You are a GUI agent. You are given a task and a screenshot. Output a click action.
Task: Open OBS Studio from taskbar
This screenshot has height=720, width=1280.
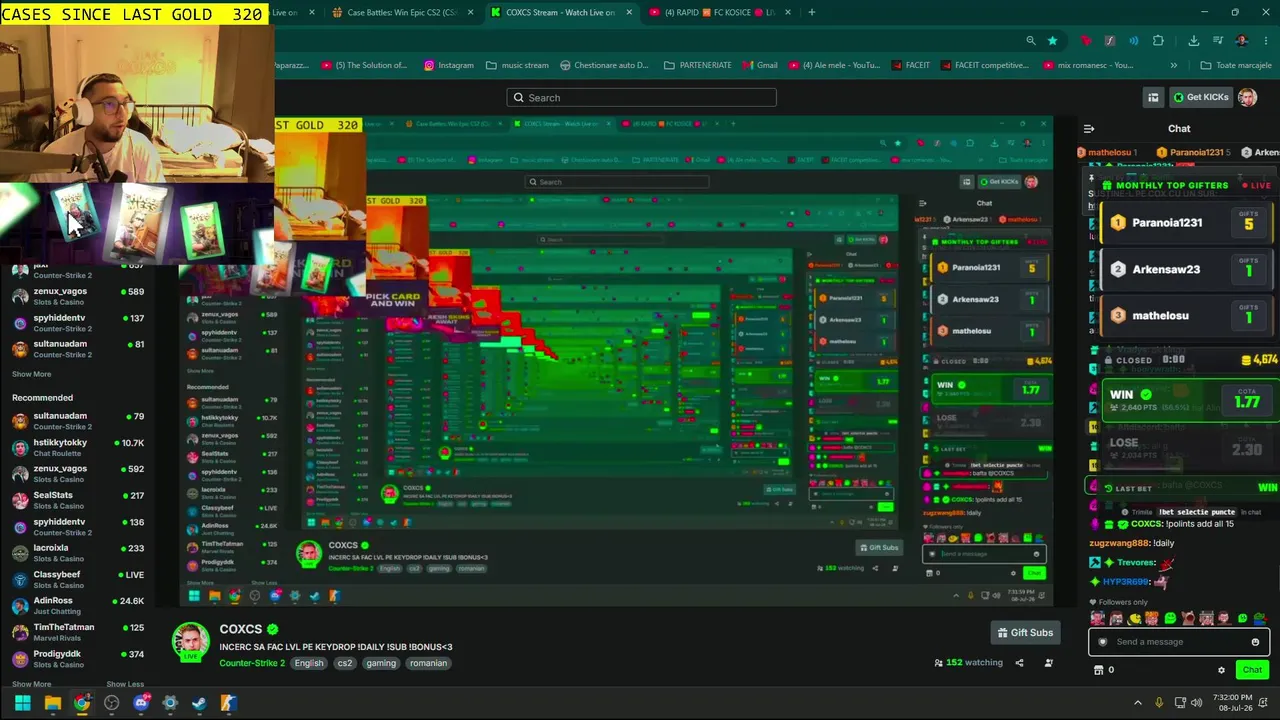[x=111, y=703]
